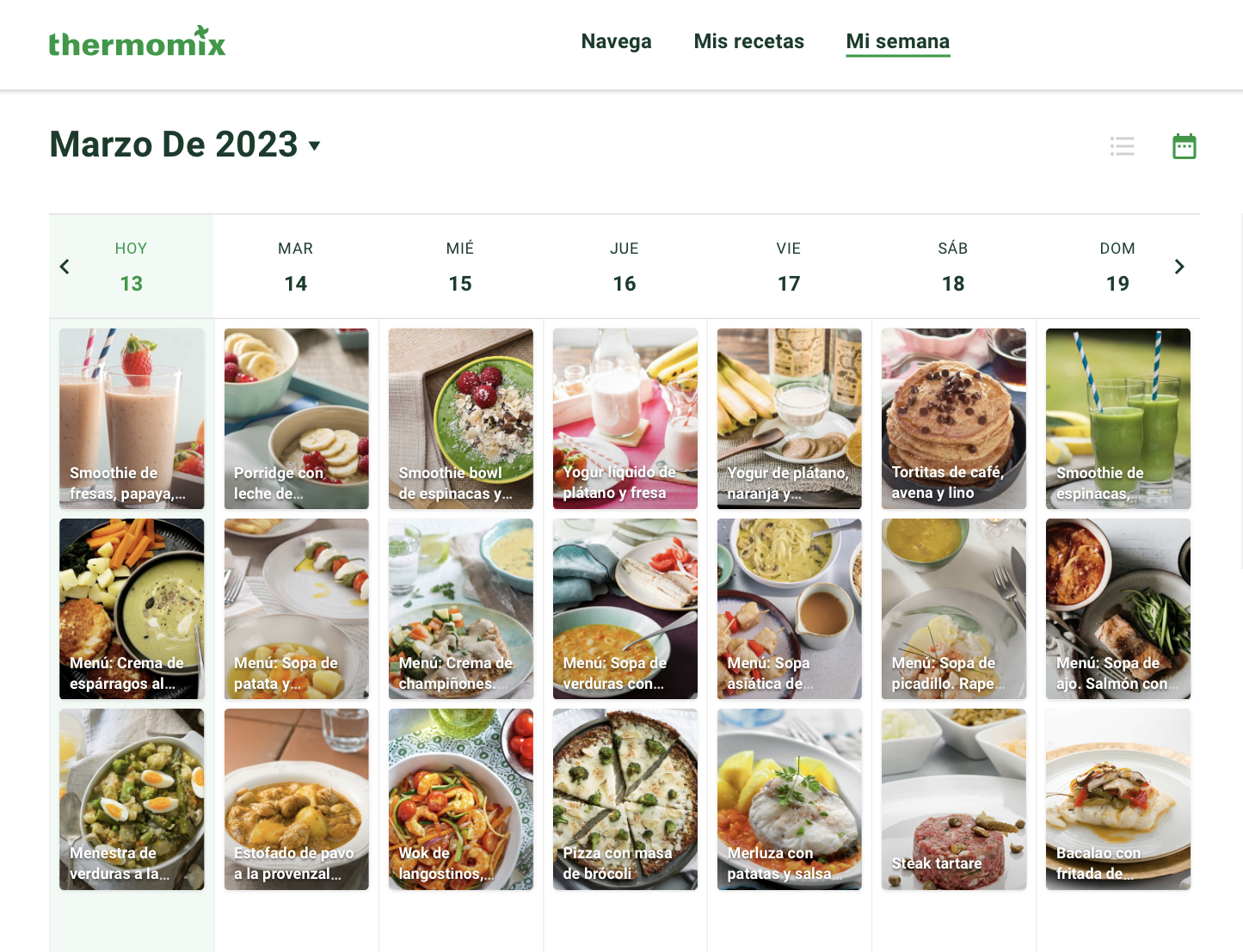Open Wok de langostinos recipe card
This screenshot has height=952, width=1243.
pos(461,799)
